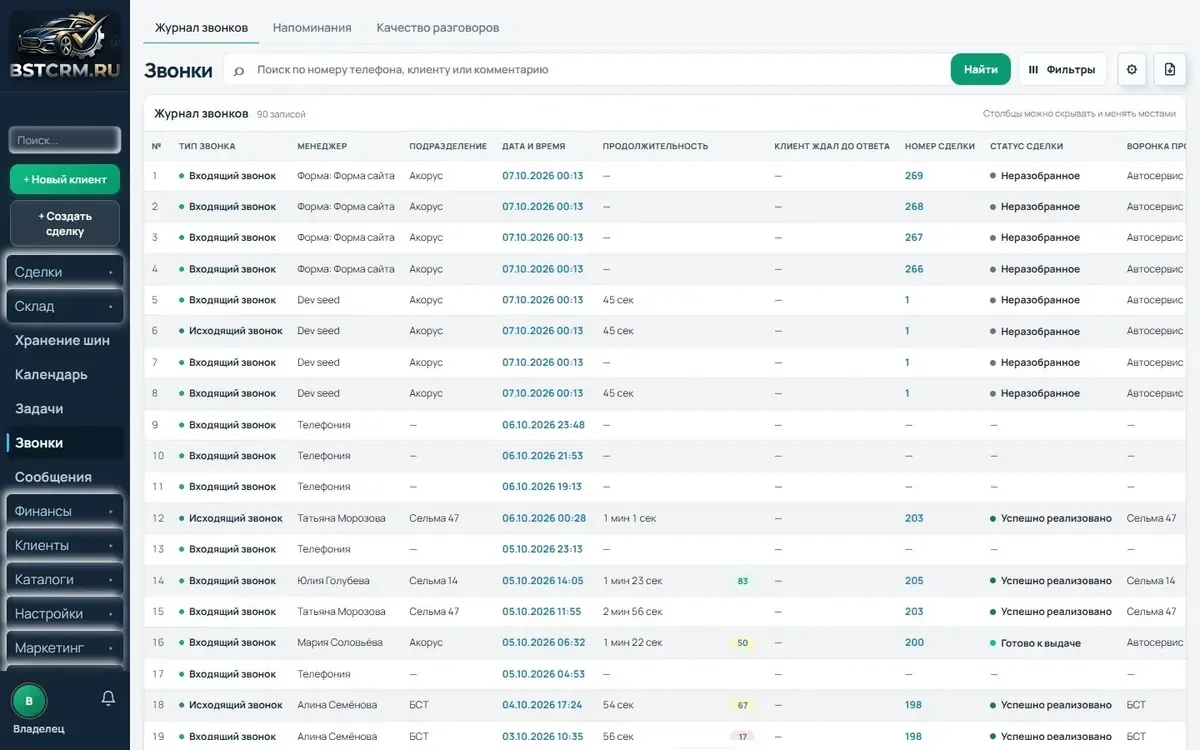Viewport: 1200px width, 750px height.
Task: Expand the Клиенты sidebar menu
Action: pyautogui.click(x=65, y=545)
